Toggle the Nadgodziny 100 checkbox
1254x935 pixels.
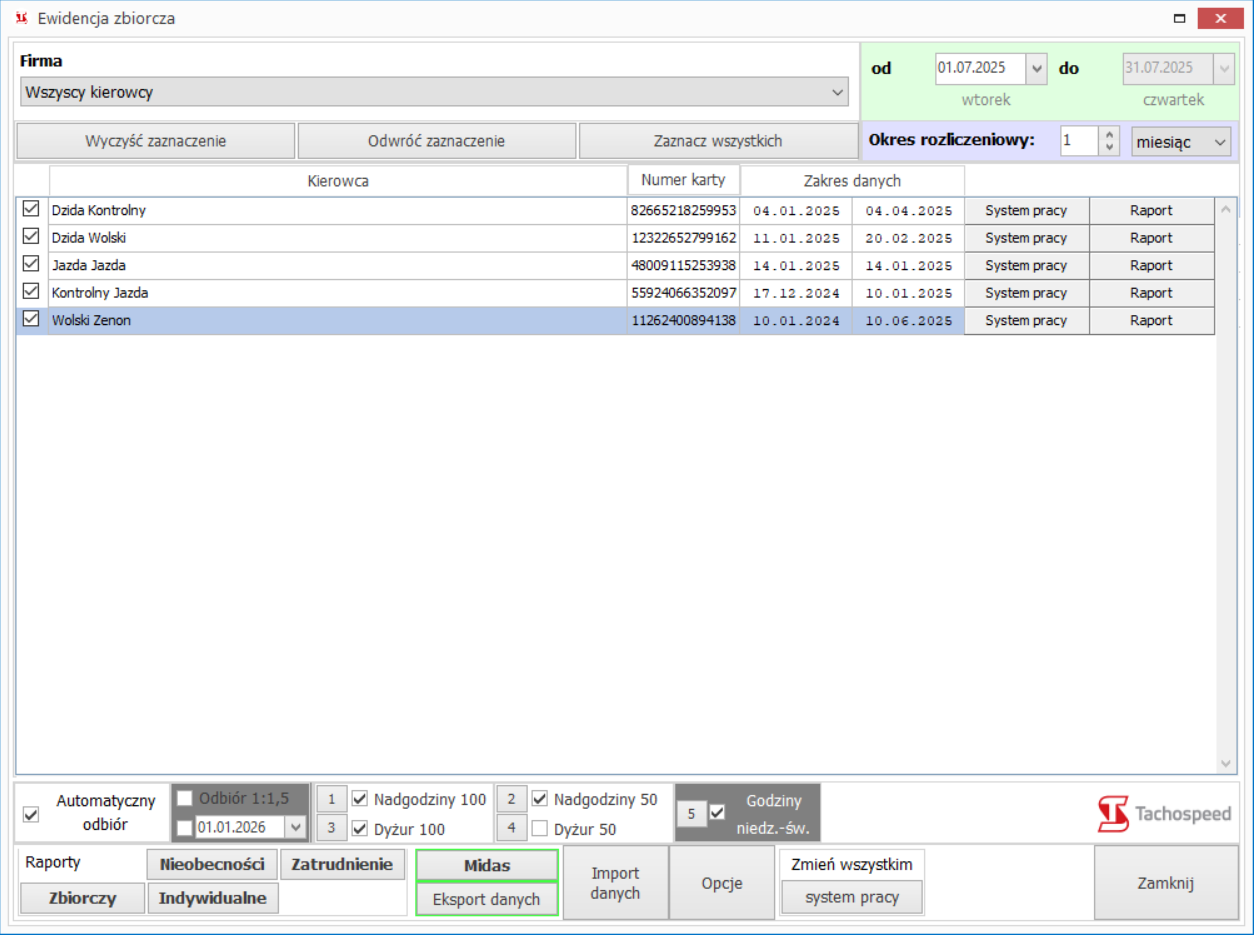point(360,799)
